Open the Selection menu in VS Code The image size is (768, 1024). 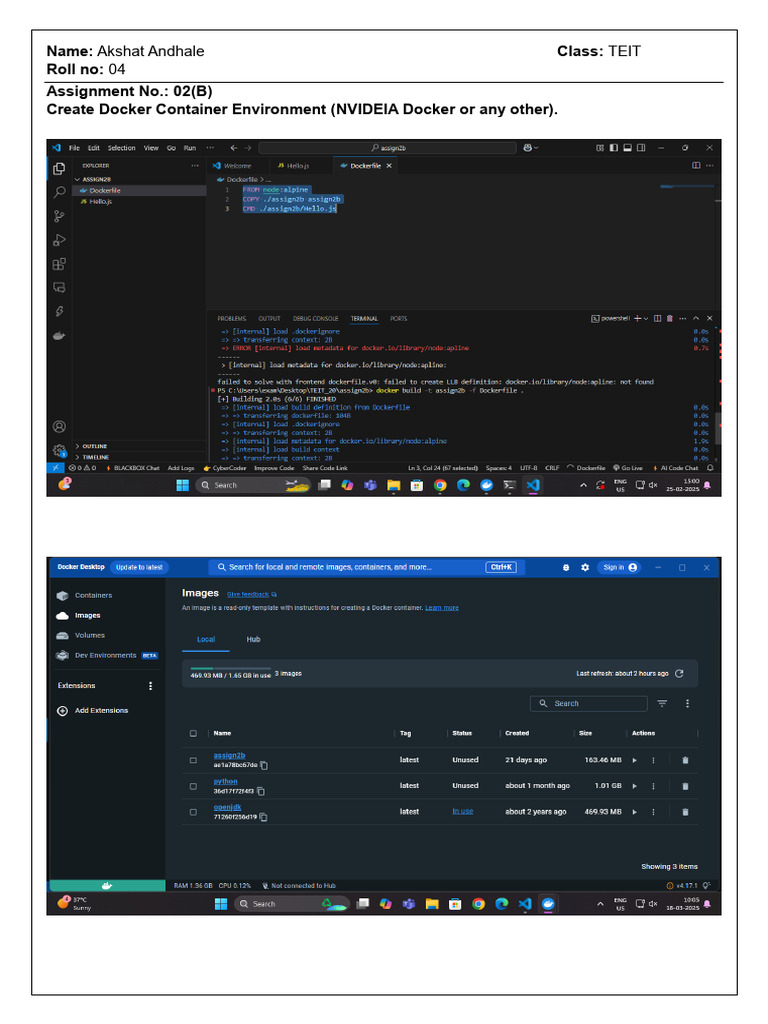pos(121,148)
